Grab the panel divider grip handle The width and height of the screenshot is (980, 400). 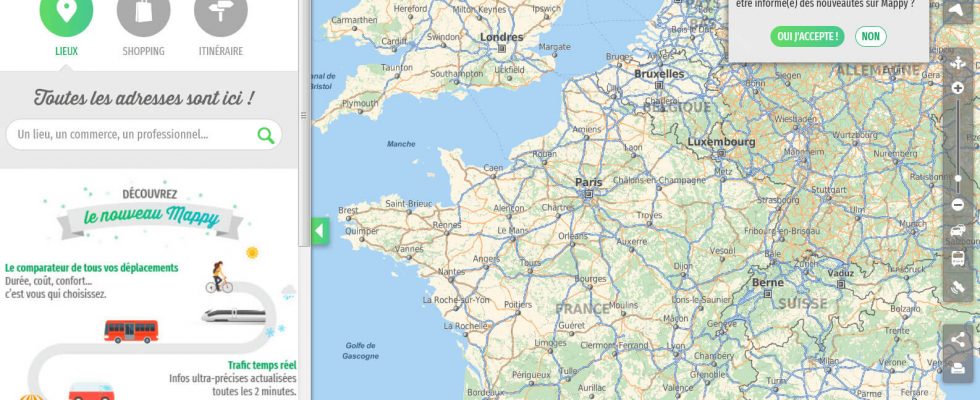pyautogui.click(x=304, y=116)
